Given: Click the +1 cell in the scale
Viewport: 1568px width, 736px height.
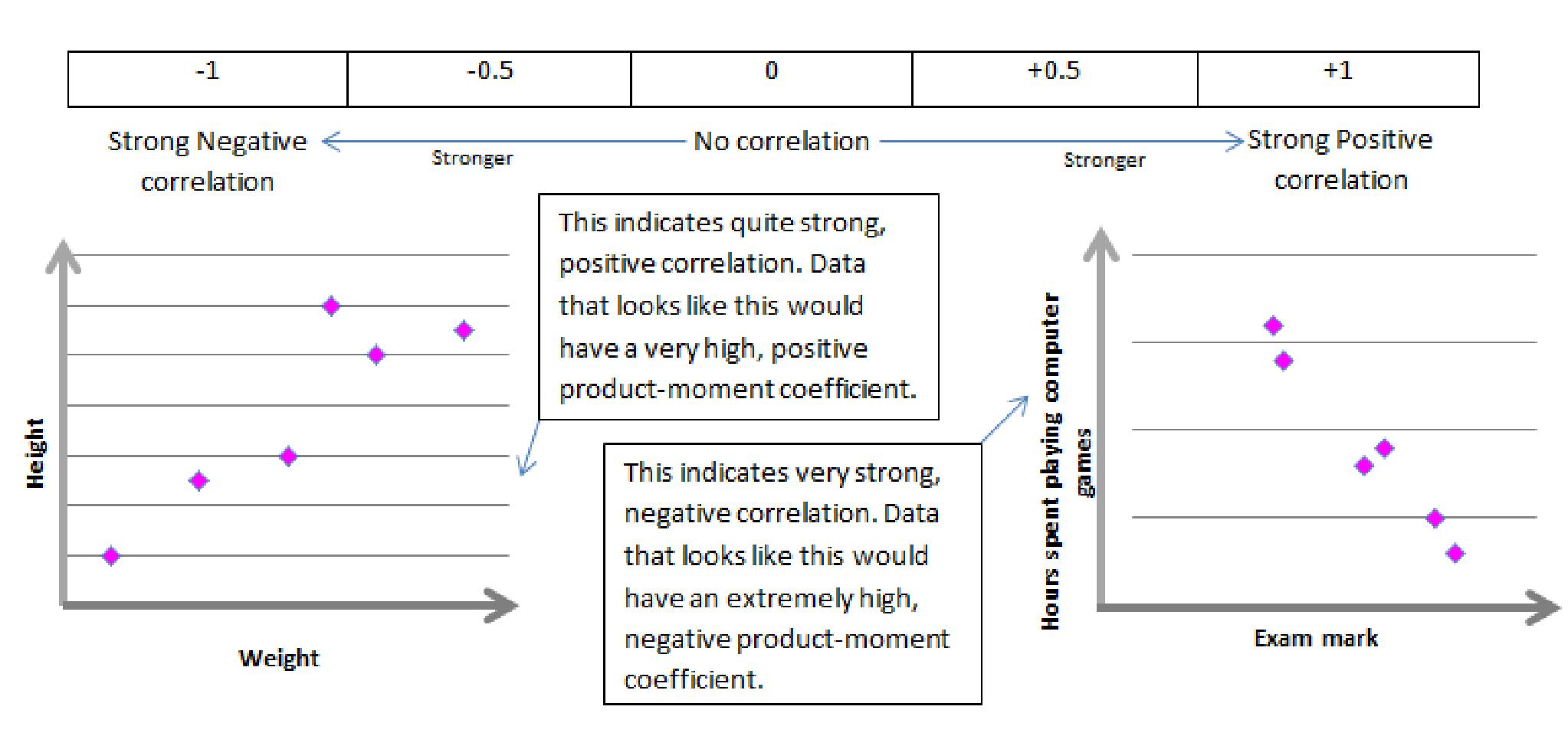Looking at the screenshot, I should 1338,79.
